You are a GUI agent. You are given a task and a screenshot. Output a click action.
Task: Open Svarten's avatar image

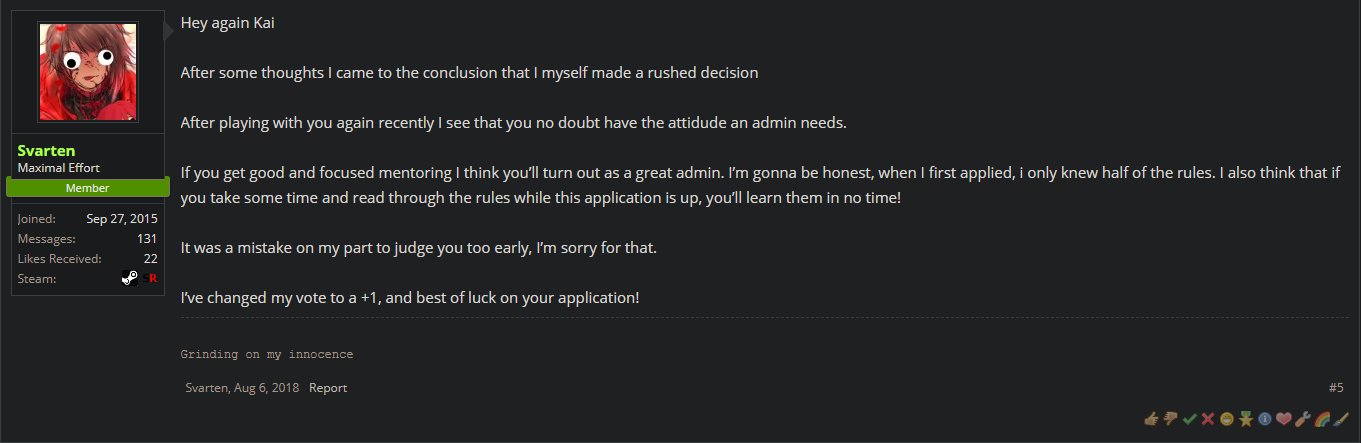click(88, 72)
